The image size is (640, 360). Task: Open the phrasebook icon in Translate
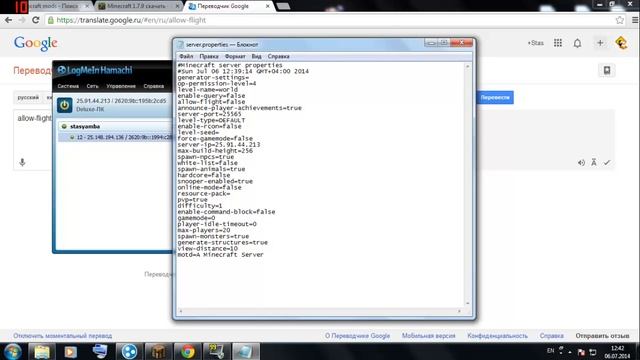607,70
